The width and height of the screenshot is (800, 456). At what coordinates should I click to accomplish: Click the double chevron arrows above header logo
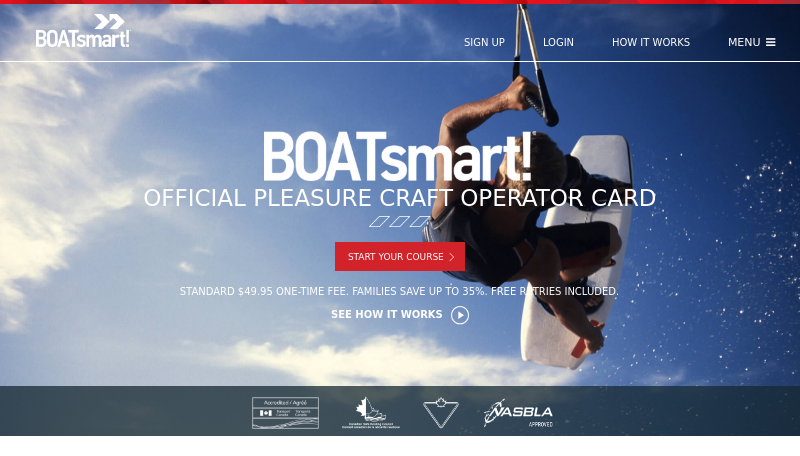pyautogui.click(x=109, y=21)
